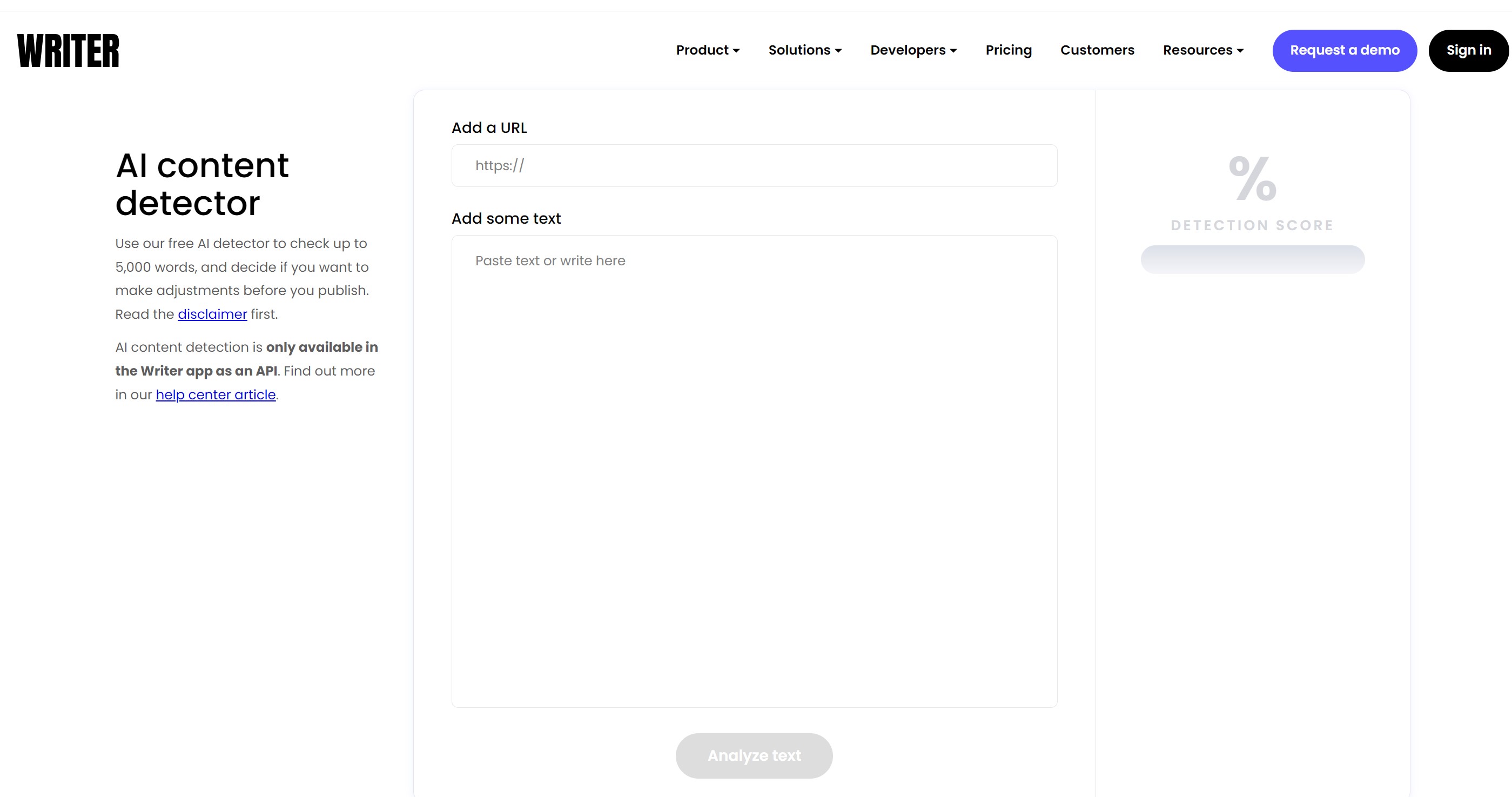
Task: Click the detection score progress bar
Action: point(1252,259)
